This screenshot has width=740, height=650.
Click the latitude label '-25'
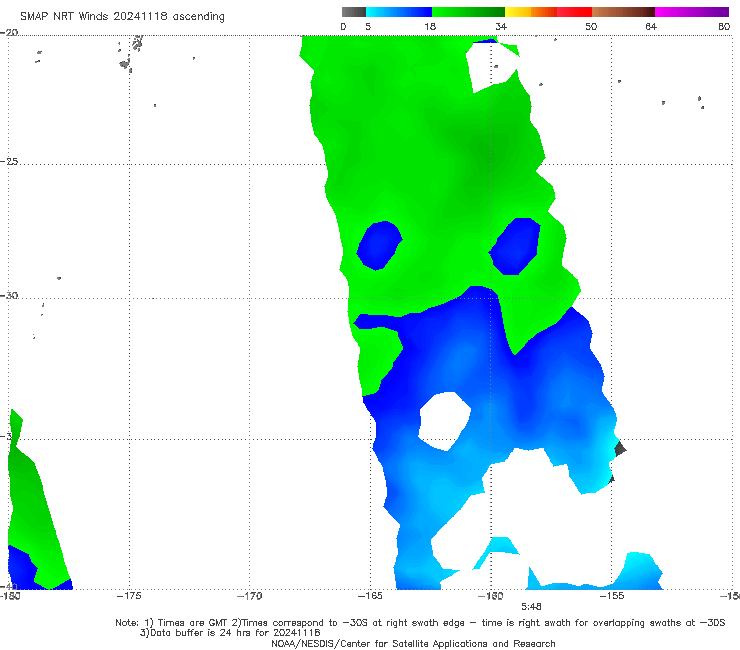[9, 161]
